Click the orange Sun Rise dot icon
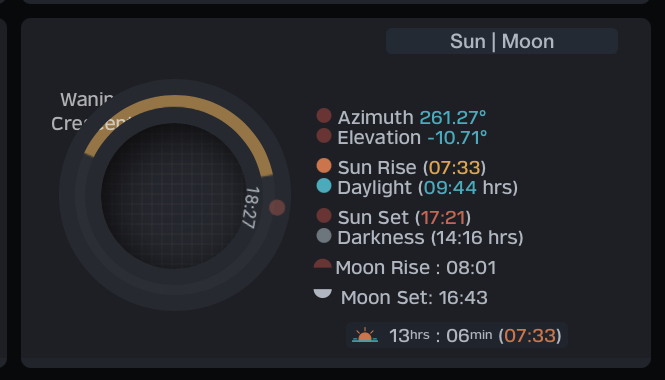Image resolution: width=665 pixels, height=380 pixels. coord(324,166)
